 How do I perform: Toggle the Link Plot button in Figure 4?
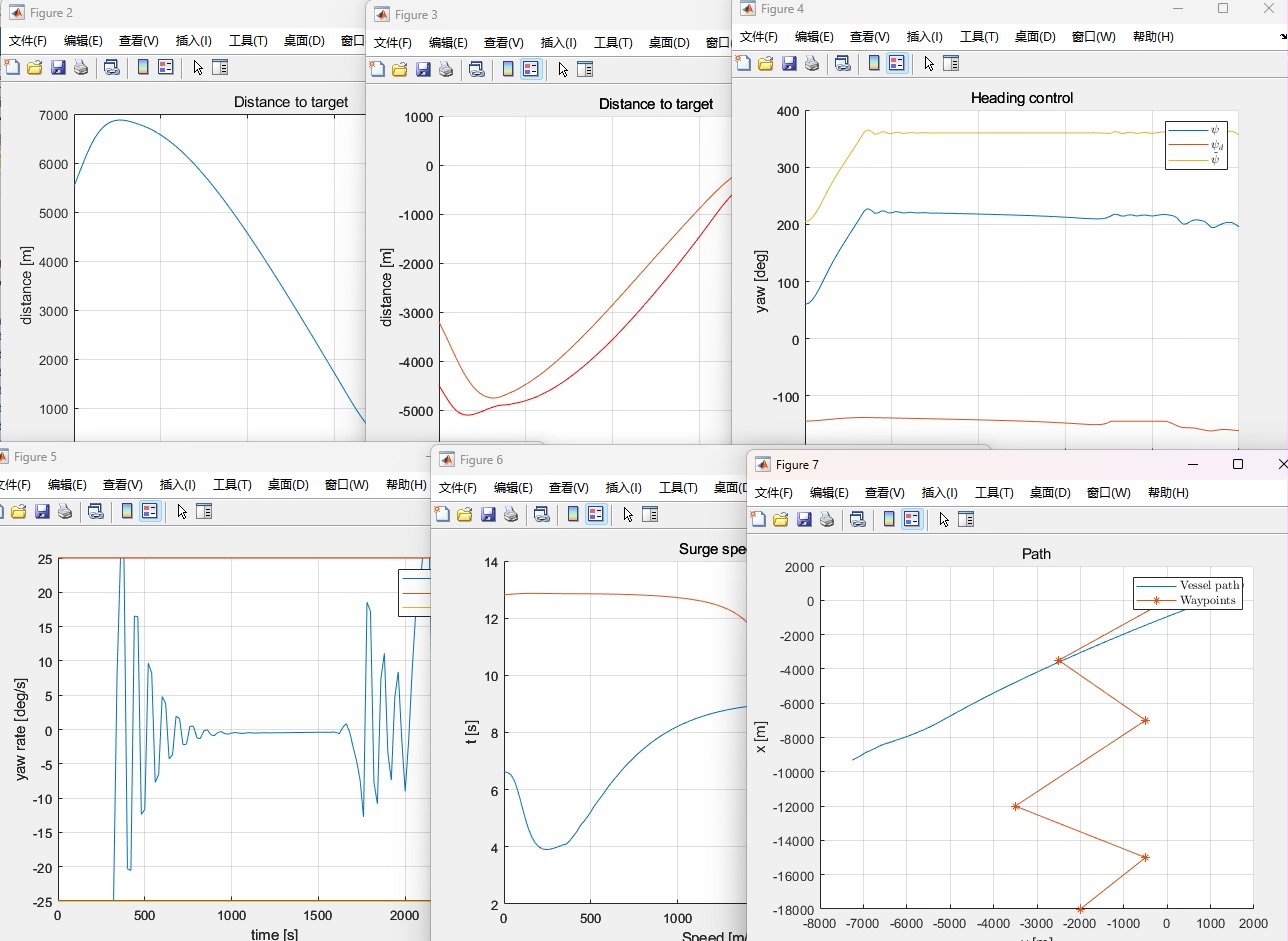[843, 63]
